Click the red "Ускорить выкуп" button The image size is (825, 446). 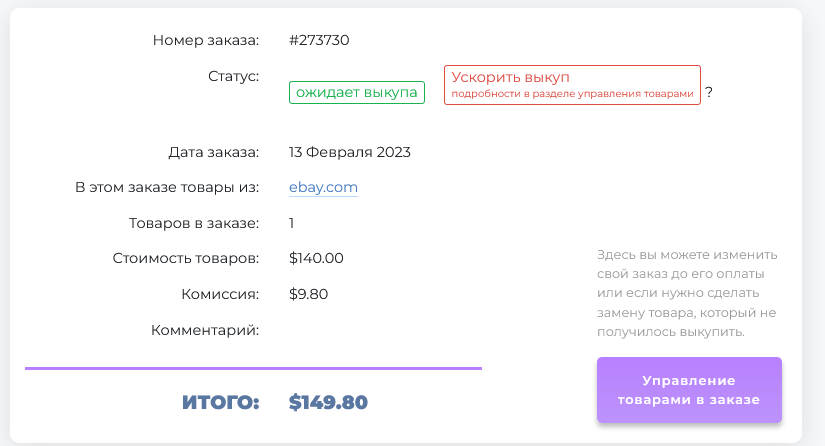coord(572,85)
